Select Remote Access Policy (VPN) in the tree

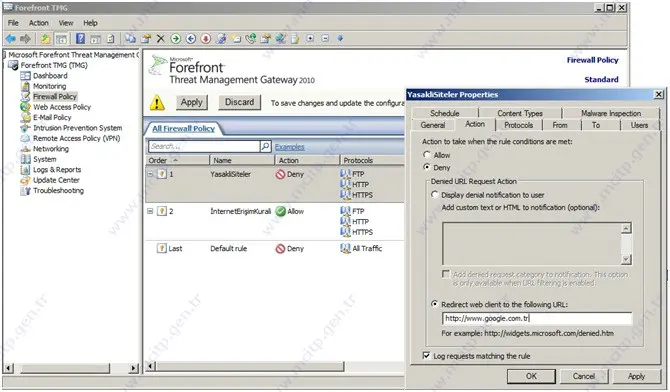(x=76, y=139)
